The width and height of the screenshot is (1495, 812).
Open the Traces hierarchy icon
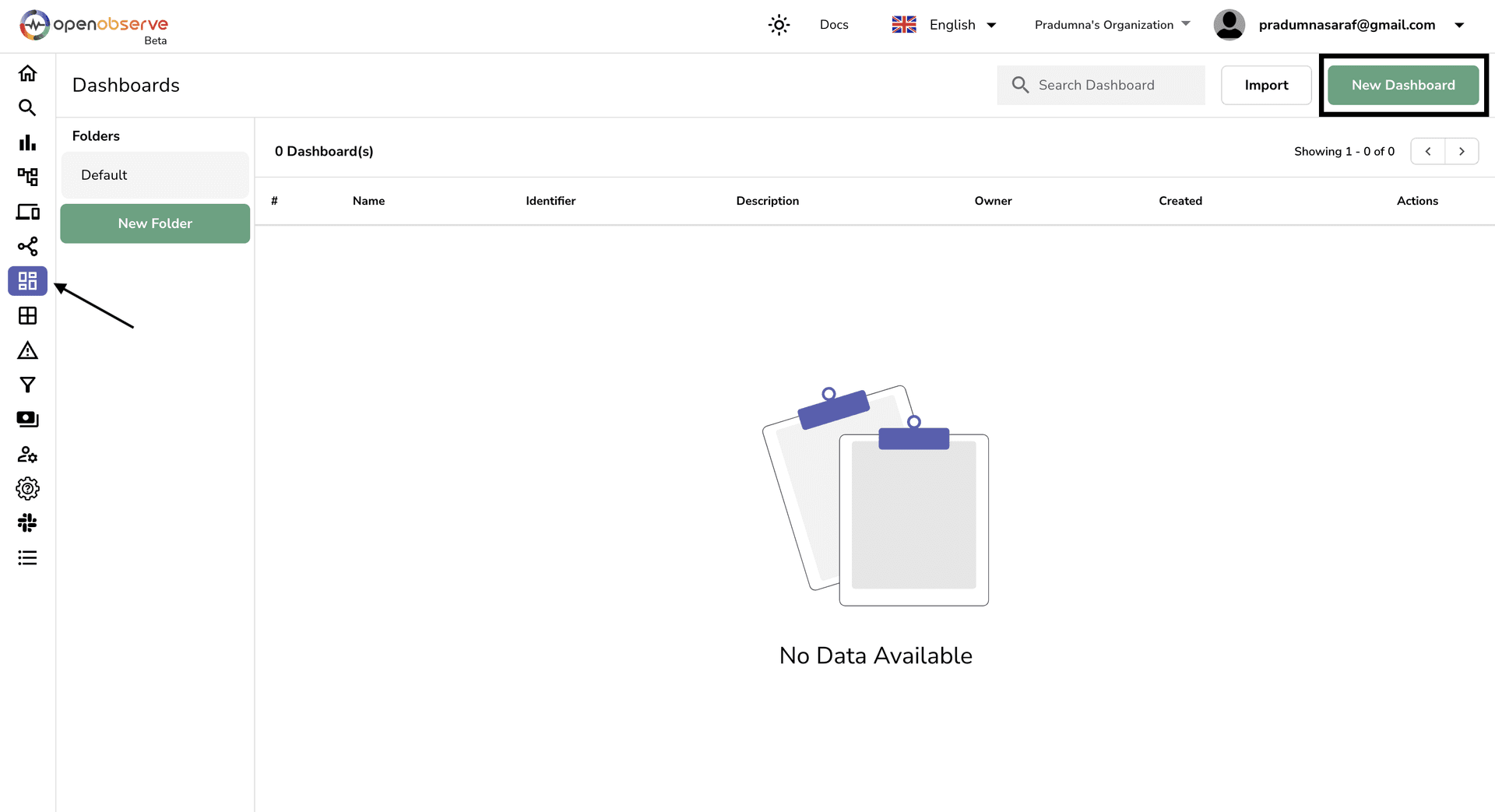click(27, 177)
